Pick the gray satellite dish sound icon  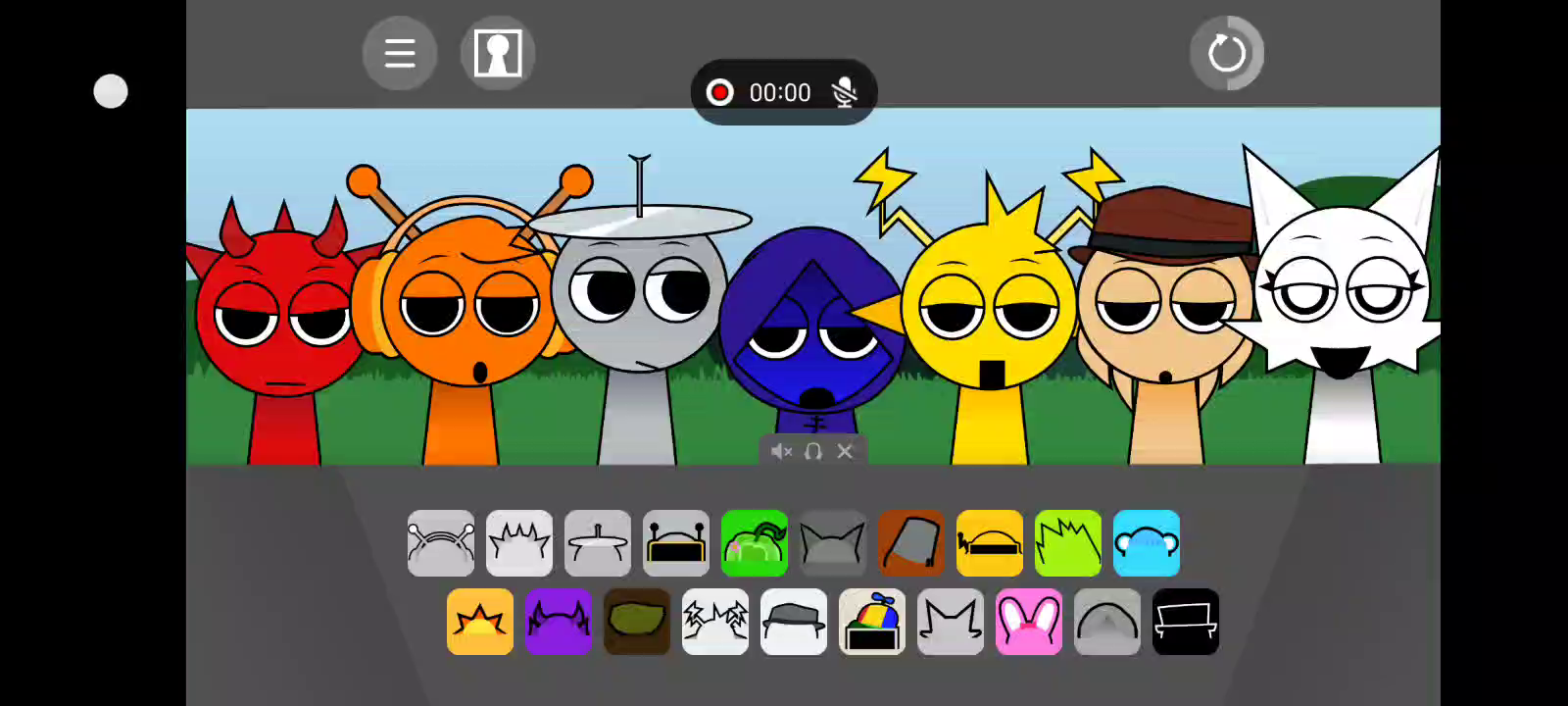point(598,543)
